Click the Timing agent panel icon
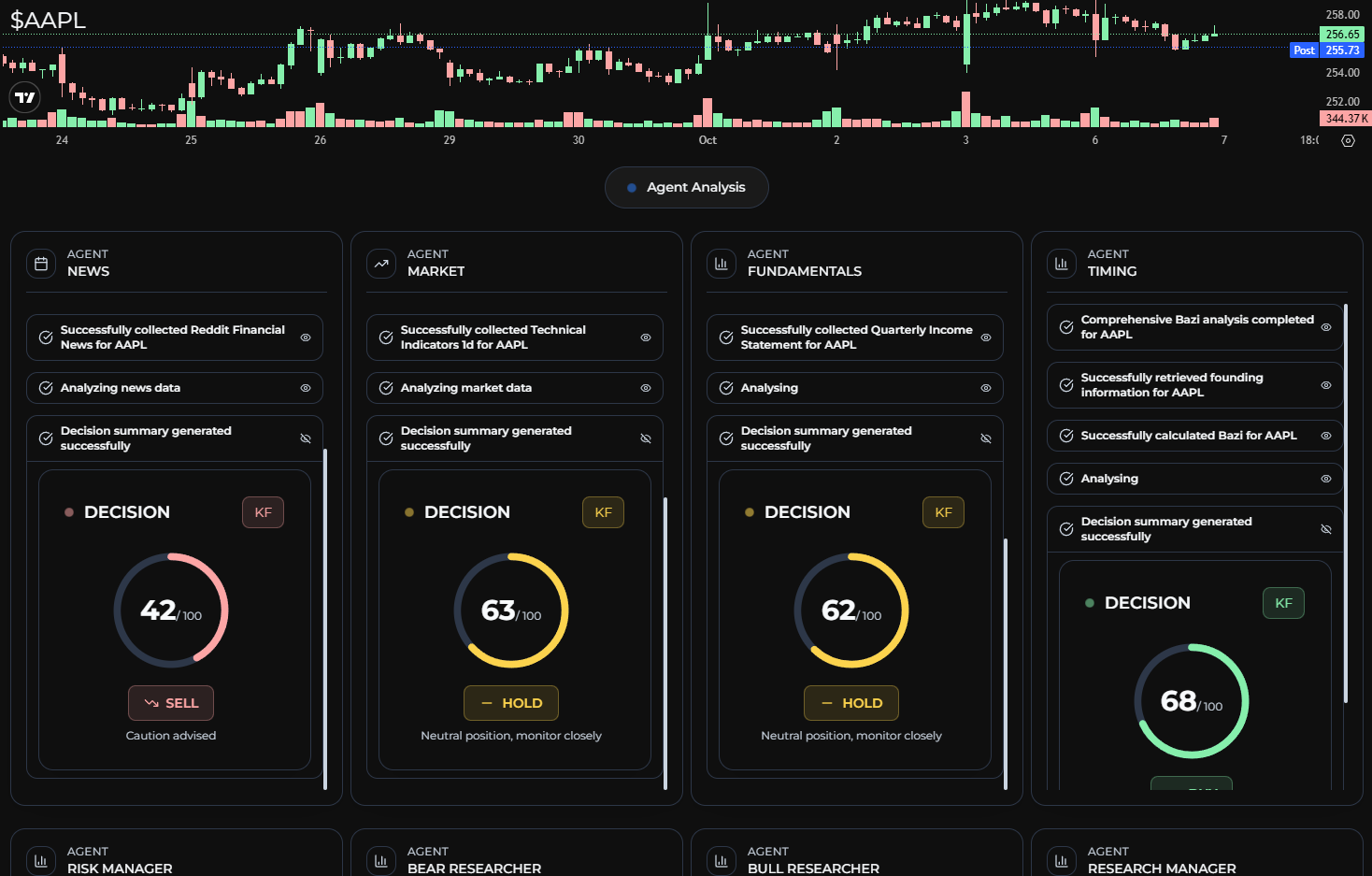Image resolution: width=1372 pixels, height=876 pixels. click(1062, 264)
